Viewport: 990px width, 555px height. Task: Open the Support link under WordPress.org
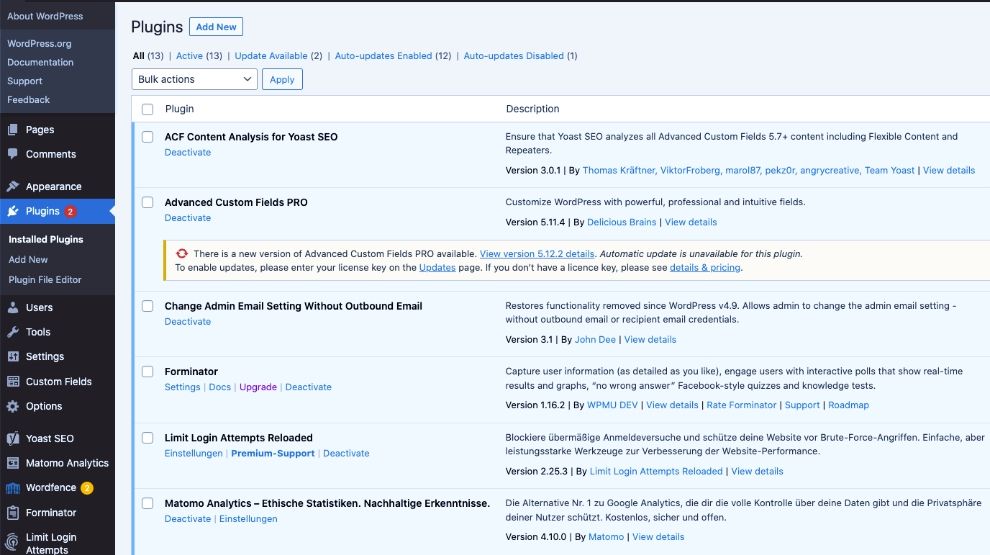click(25, 81)
